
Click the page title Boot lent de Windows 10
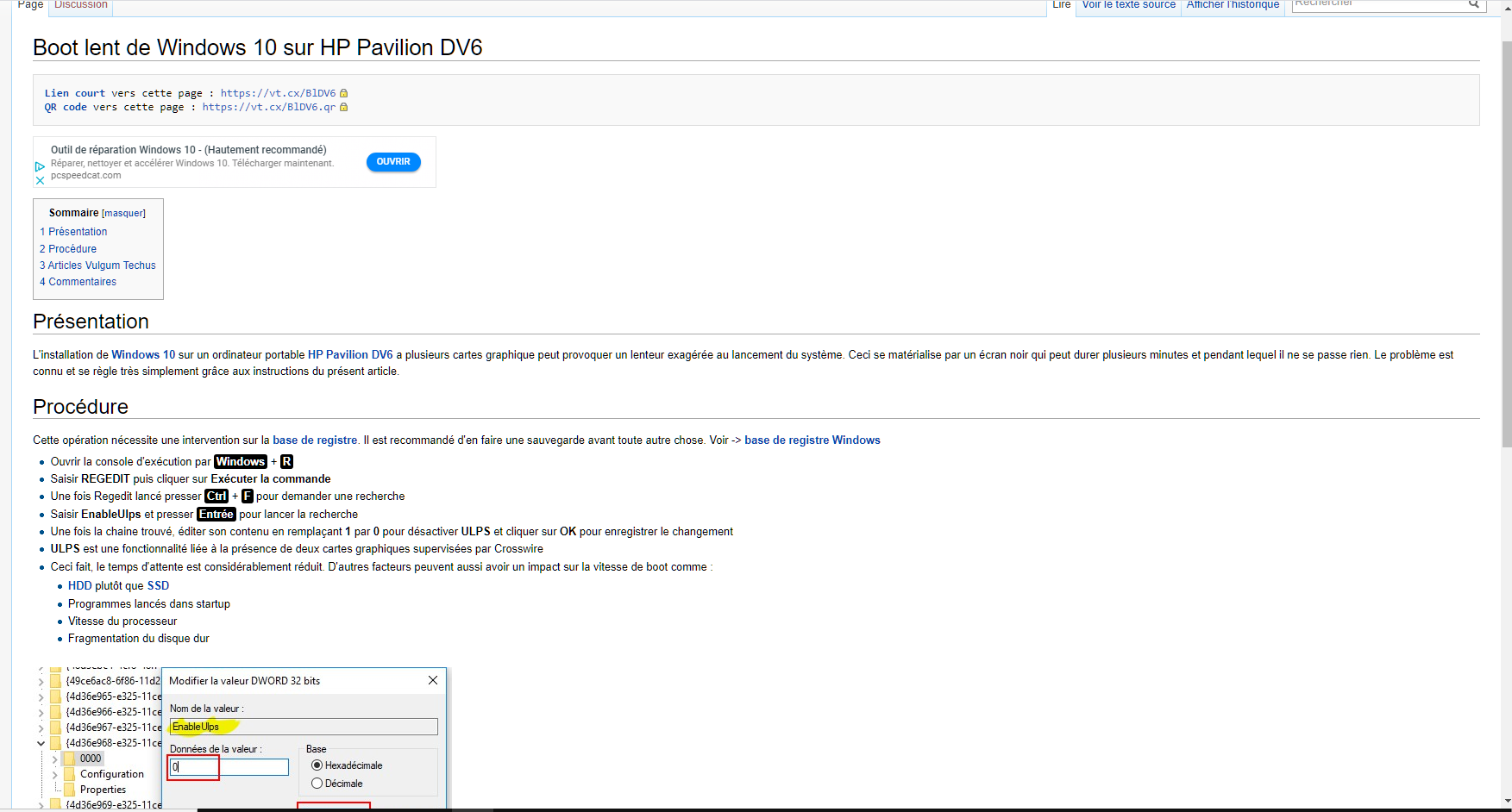(258, 47)
